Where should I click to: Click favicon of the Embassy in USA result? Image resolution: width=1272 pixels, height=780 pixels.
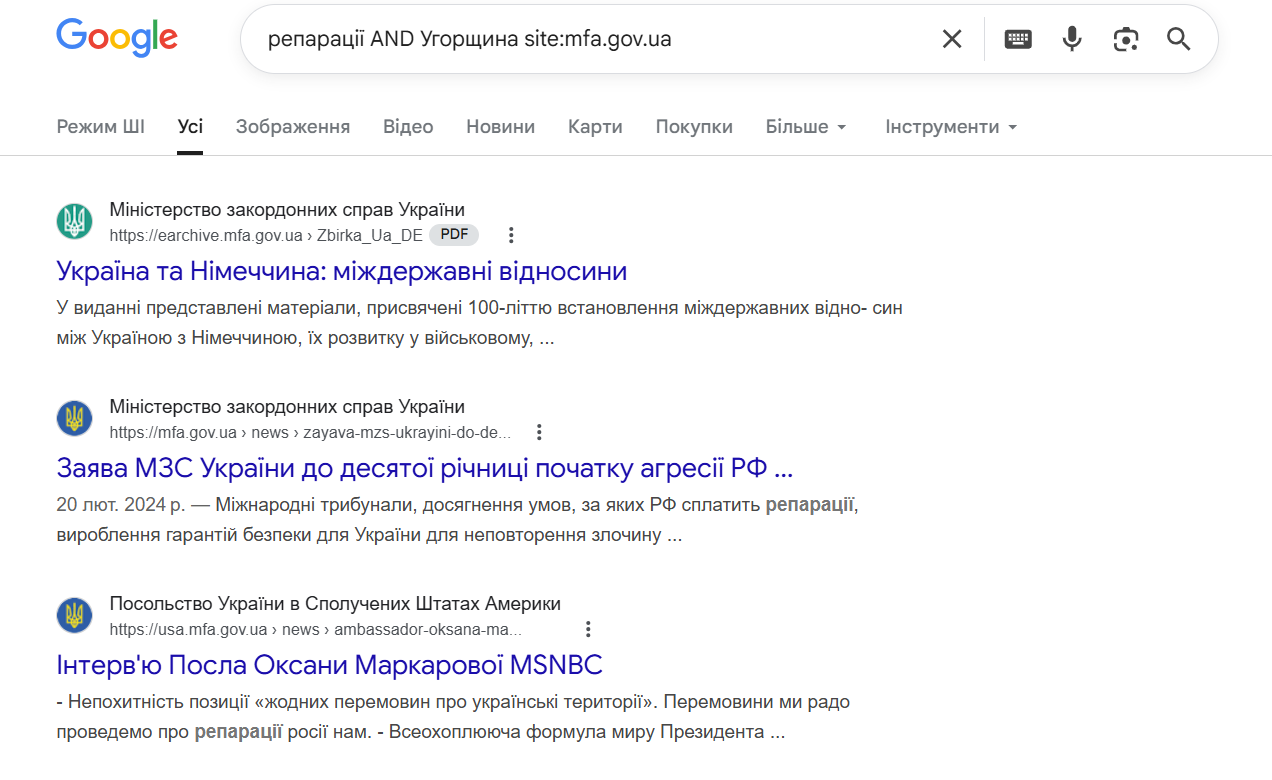click(74, 615)
